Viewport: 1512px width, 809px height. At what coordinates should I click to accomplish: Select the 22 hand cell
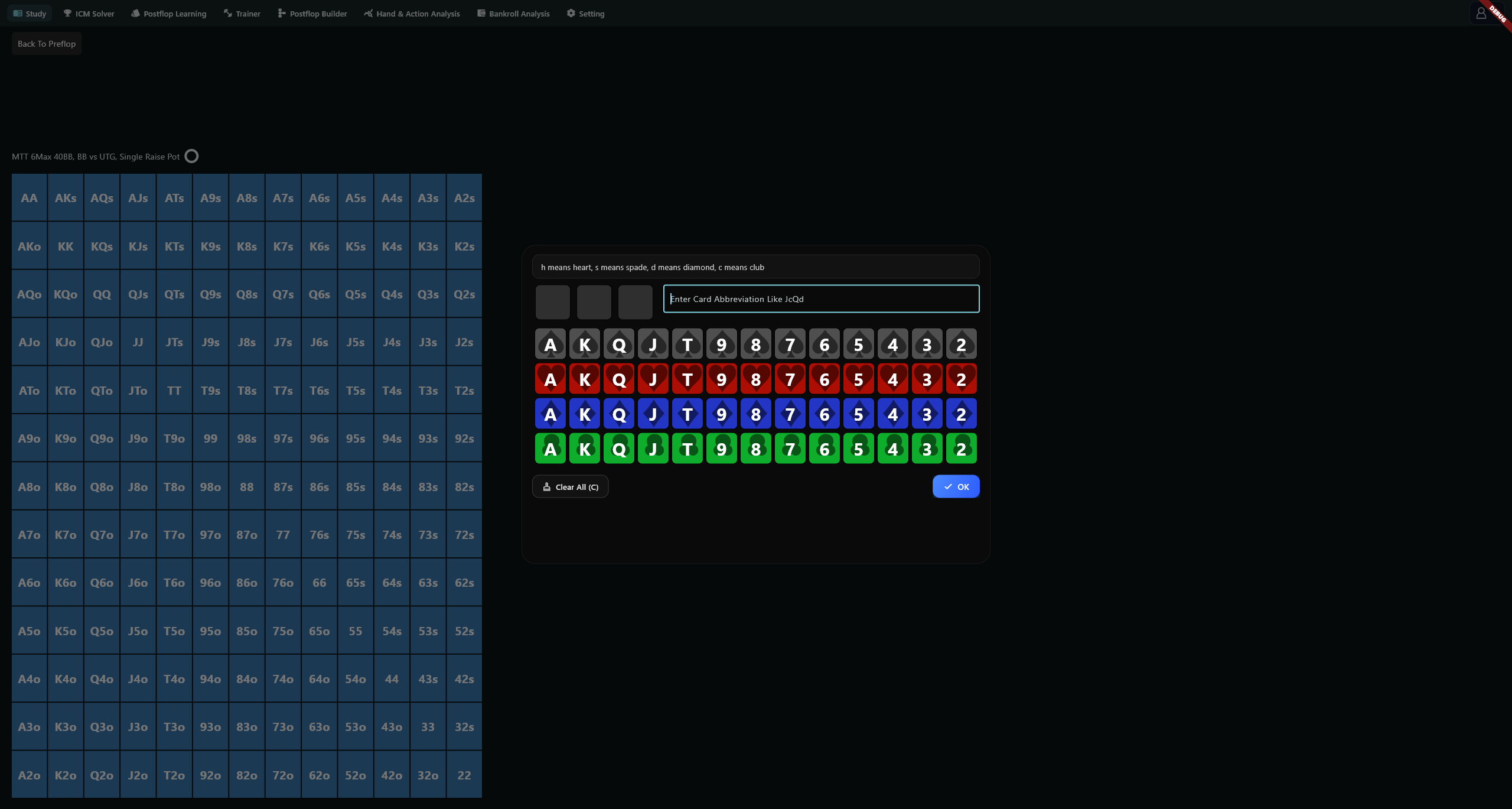[x=464, y=775]
